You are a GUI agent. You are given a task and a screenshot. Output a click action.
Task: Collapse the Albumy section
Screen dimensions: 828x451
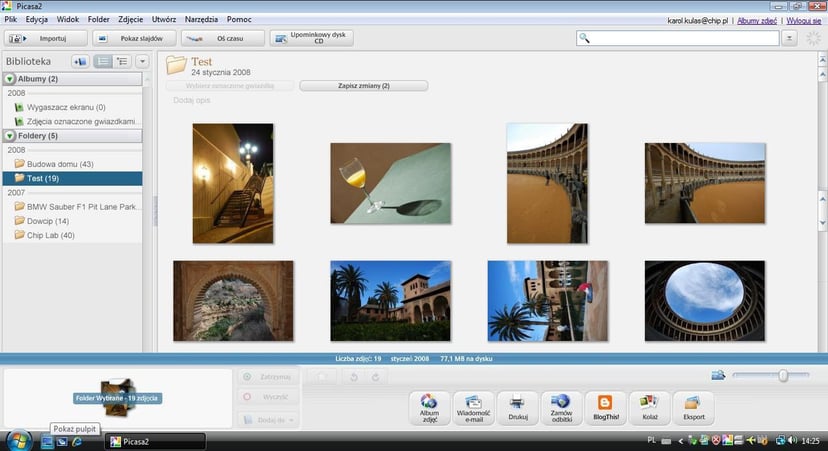(x=10, y=79)
